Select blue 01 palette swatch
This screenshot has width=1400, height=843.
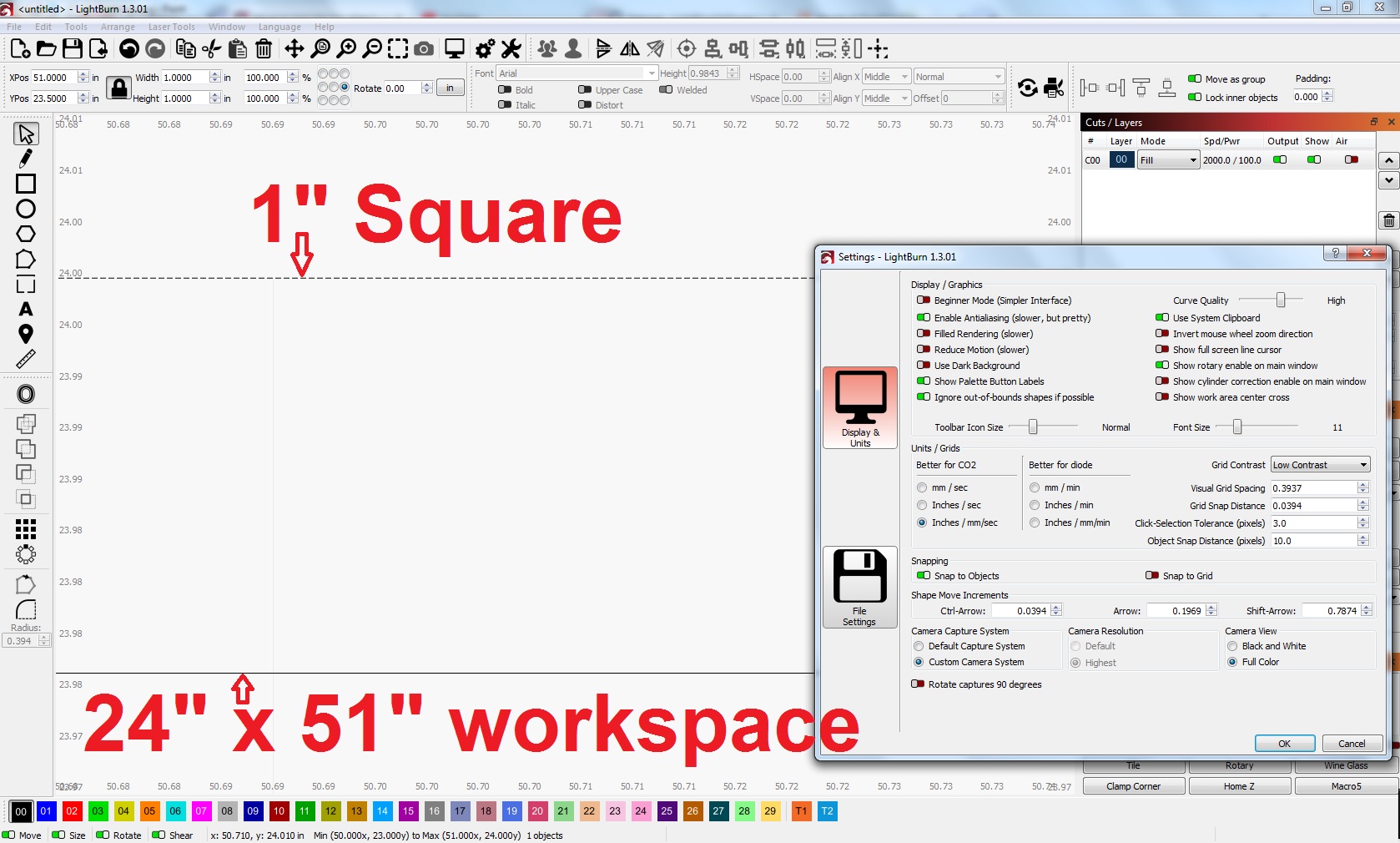[x=46, y=811]
